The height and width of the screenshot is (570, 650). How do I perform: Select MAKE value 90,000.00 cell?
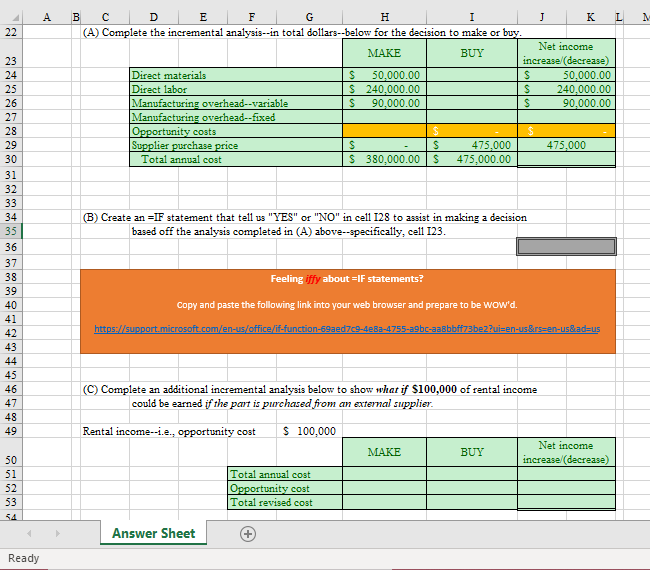click(x=384, y=103)
